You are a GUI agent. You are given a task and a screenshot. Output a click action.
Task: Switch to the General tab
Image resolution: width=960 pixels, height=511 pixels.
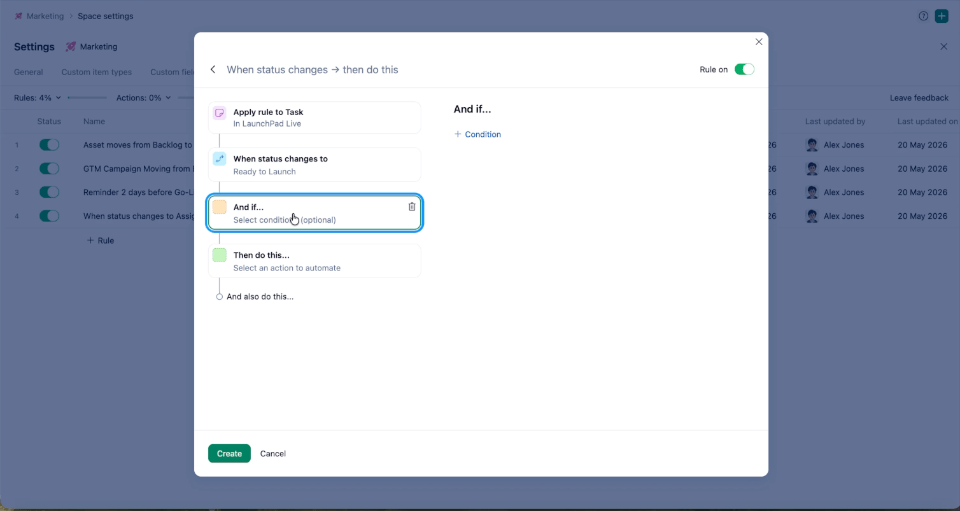click(29, 72)
